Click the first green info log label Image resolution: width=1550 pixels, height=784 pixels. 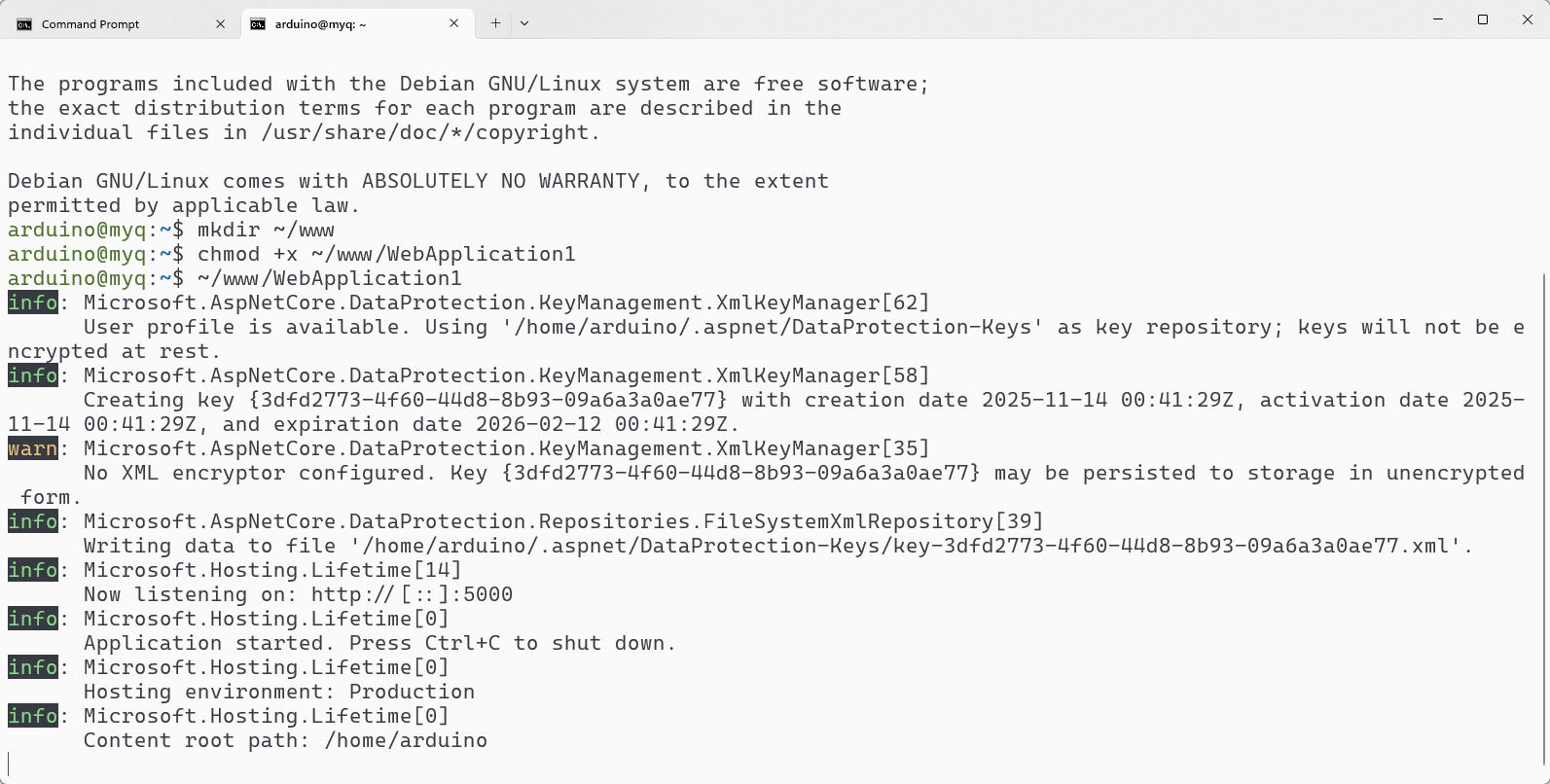[32, 303]
